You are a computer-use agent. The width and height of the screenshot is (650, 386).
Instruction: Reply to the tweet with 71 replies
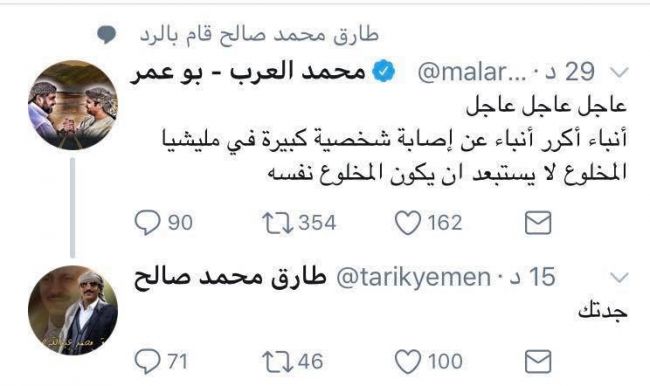click(x=147, y=361)
